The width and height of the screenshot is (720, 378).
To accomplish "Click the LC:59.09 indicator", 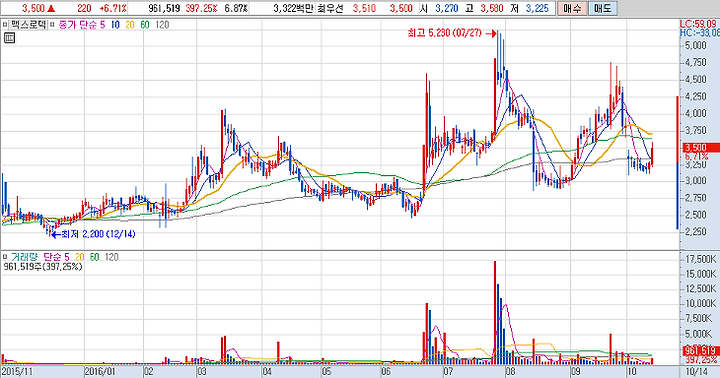I will [698, 24].
